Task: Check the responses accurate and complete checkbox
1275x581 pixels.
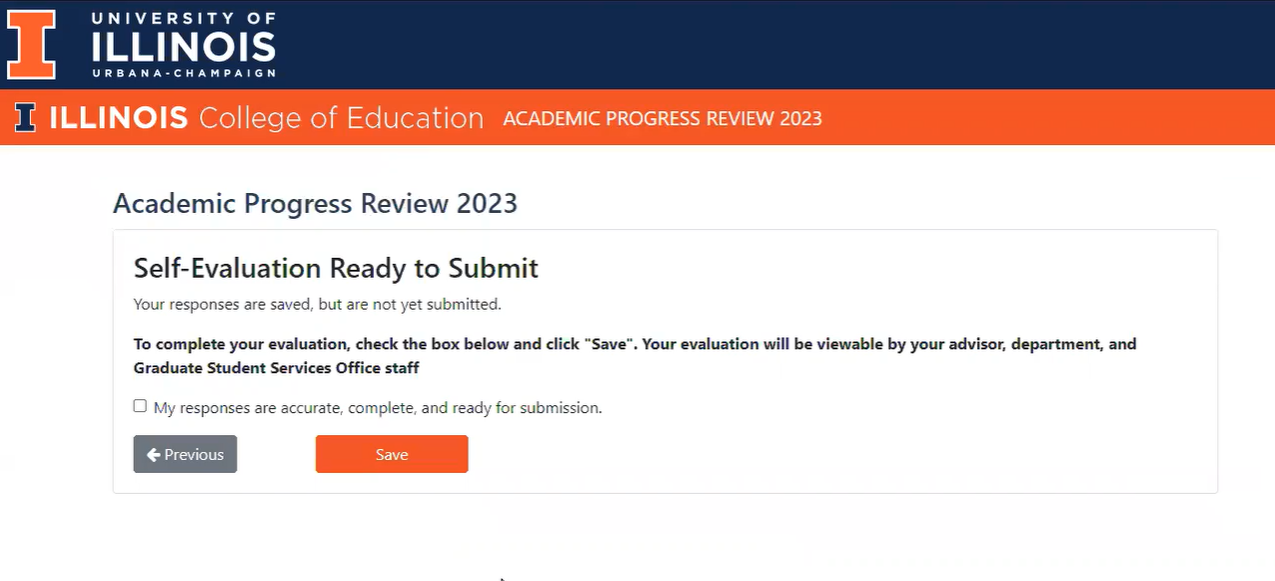Action: pyautogui.click(x=140, y=406)
